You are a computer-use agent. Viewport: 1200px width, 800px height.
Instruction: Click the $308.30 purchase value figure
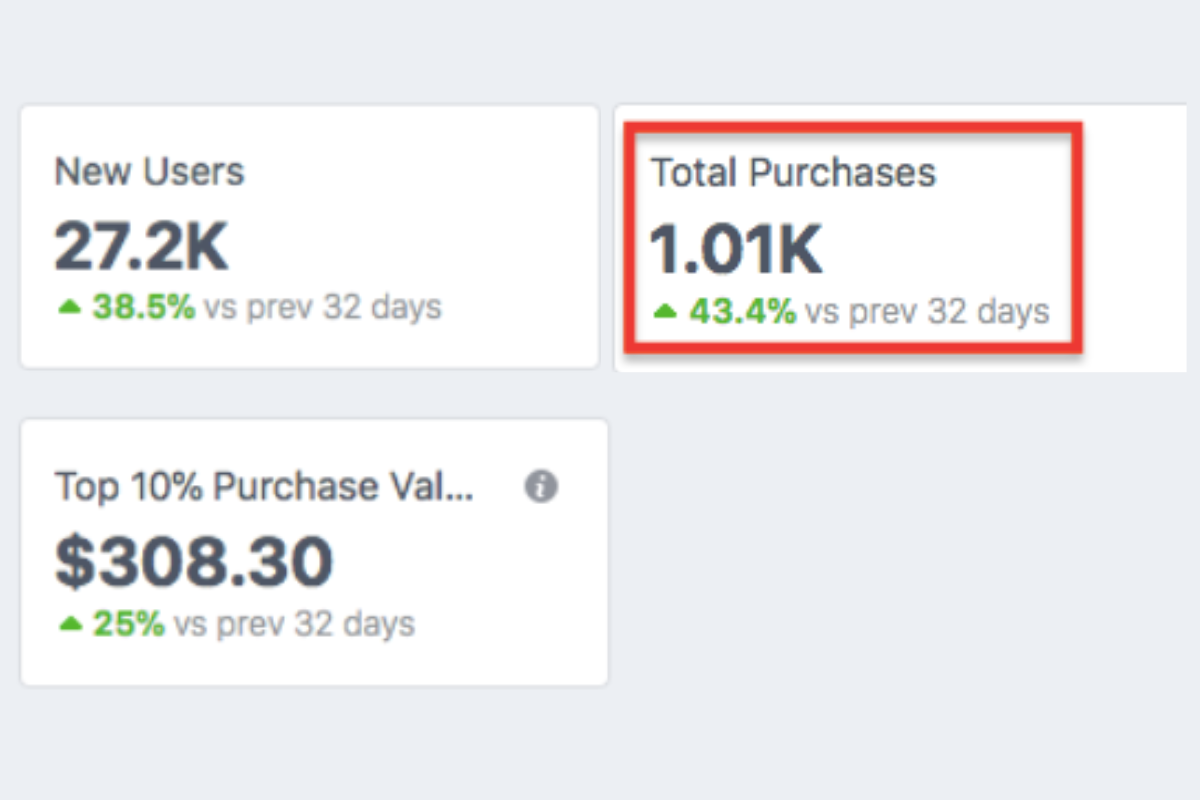click(x=193, y=561)
